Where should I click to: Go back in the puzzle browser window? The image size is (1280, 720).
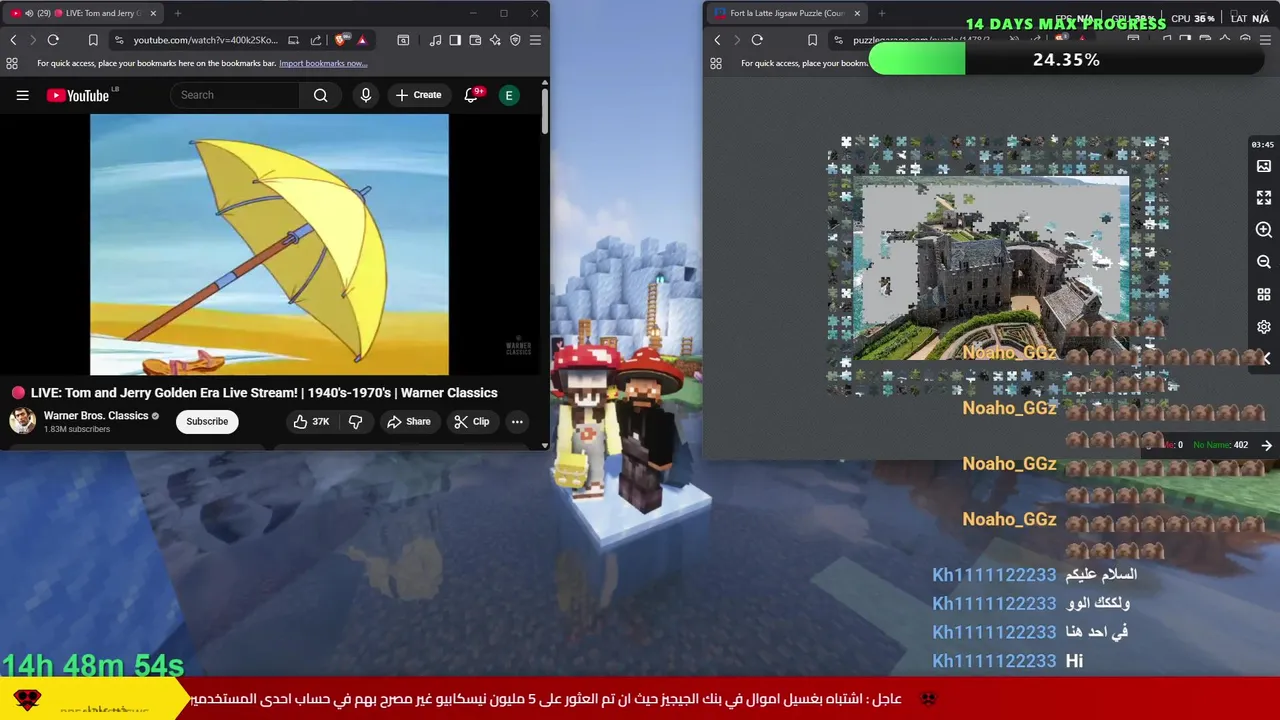coord(717,40)
